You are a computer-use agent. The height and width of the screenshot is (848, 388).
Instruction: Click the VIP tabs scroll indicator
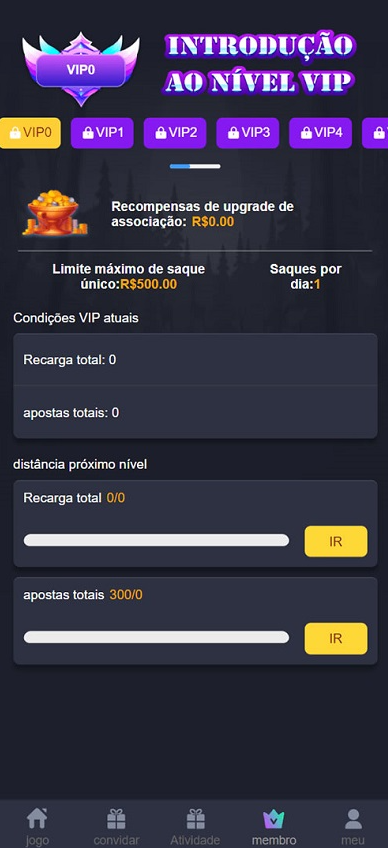(x=195, y=167)
